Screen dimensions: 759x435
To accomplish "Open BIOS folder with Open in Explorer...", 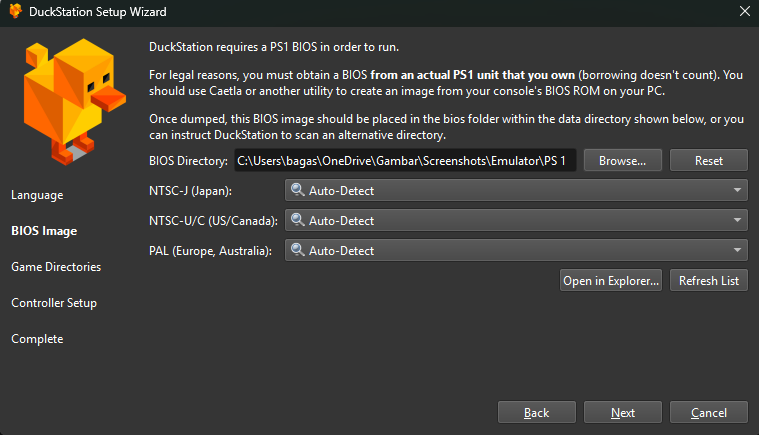I will pos(611,281).
